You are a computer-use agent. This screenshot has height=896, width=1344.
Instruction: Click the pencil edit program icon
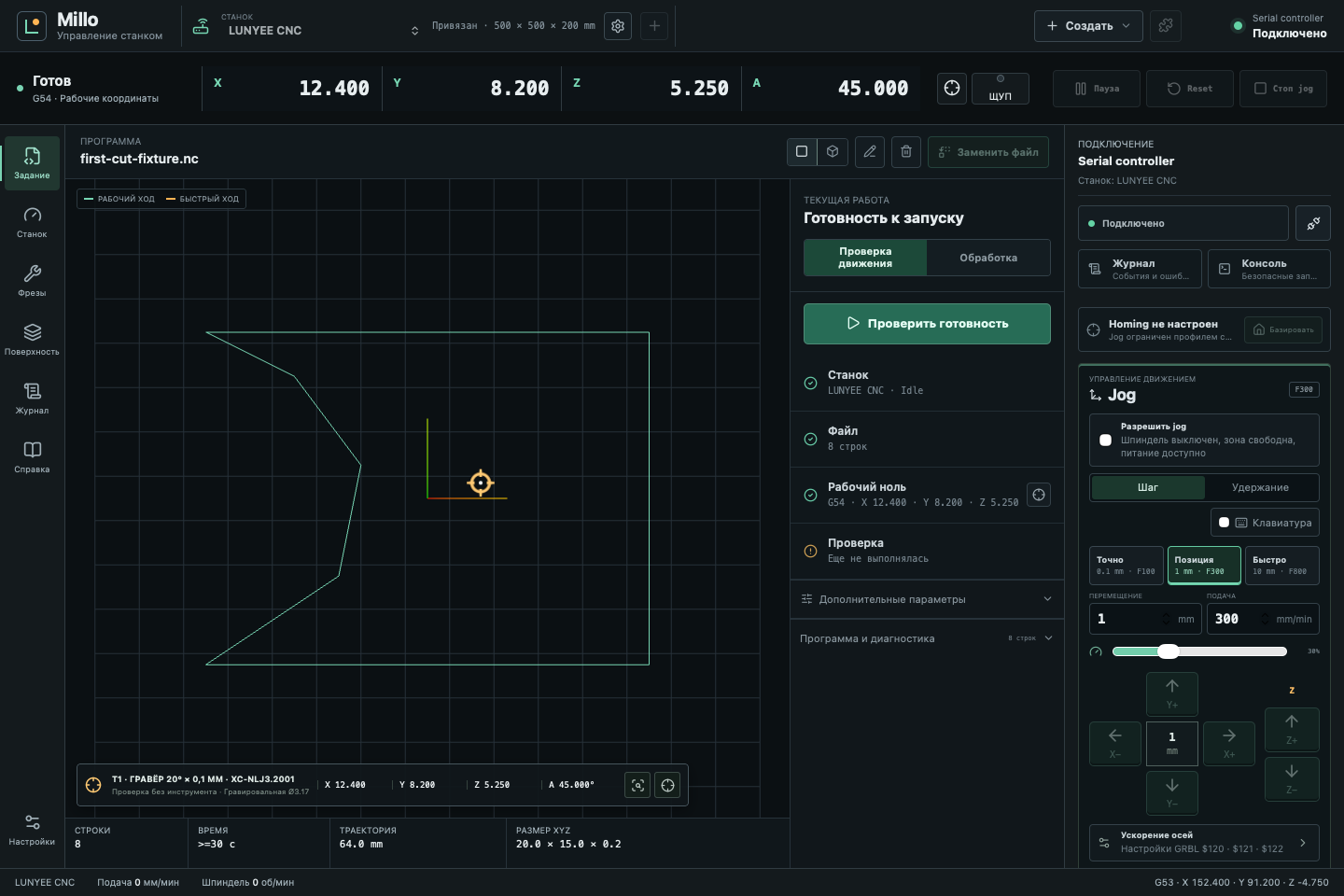click(x=870, y=151)
